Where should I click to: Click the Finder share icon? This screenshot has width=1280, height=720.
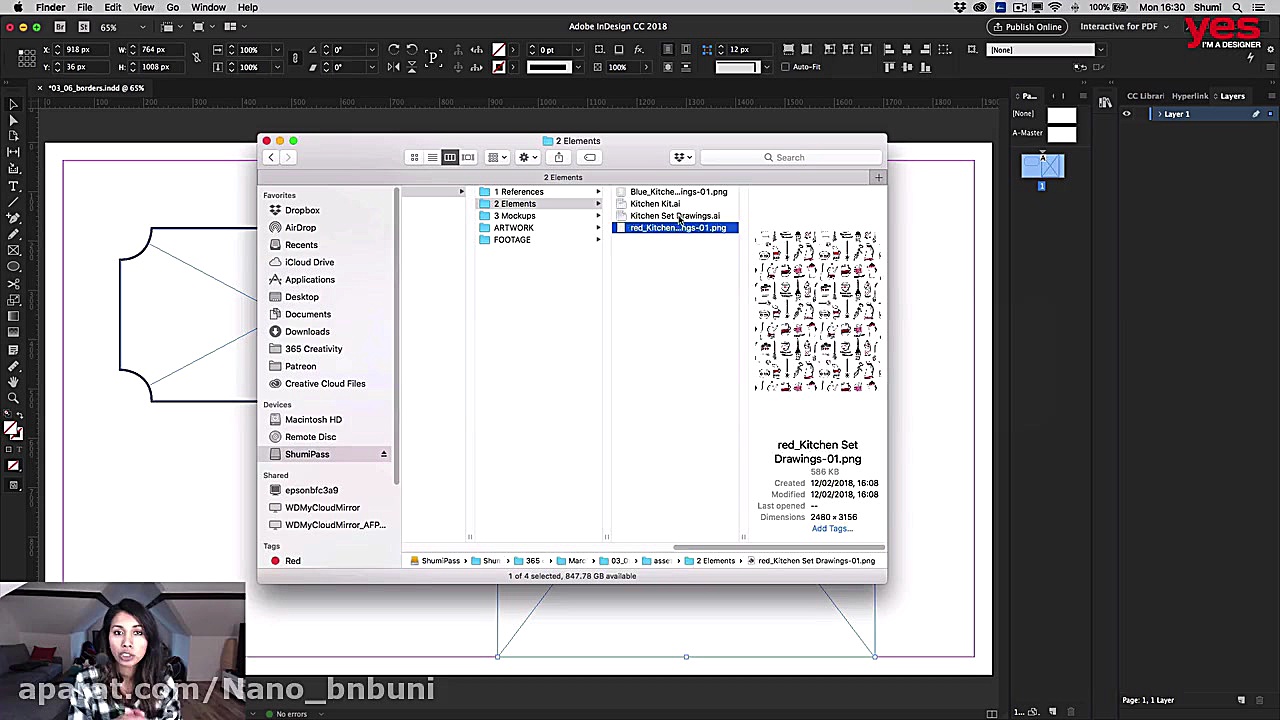click(x=559, y=157)
